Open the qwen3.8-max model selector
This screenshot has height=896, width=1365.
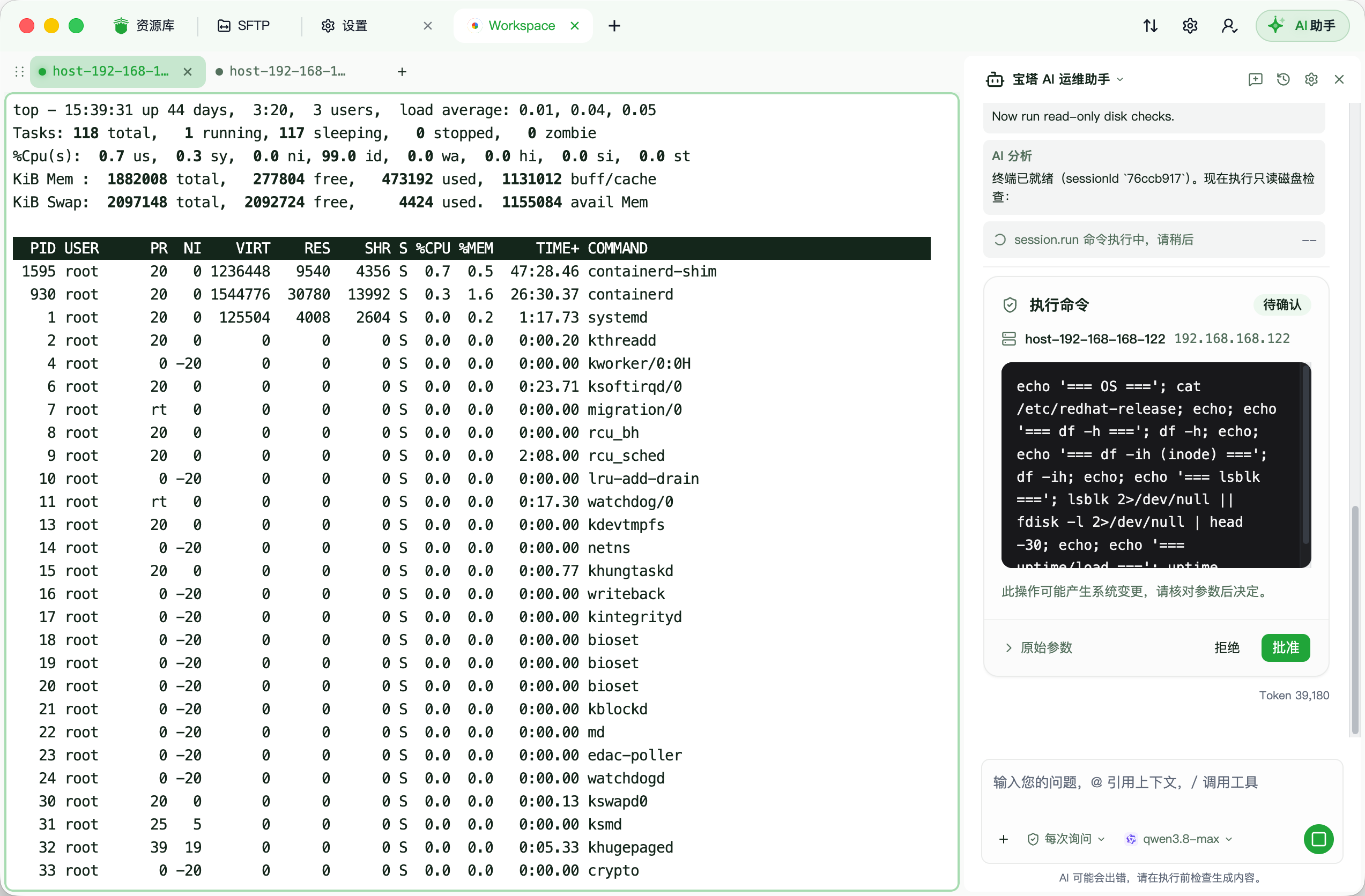click(1179, 839)
